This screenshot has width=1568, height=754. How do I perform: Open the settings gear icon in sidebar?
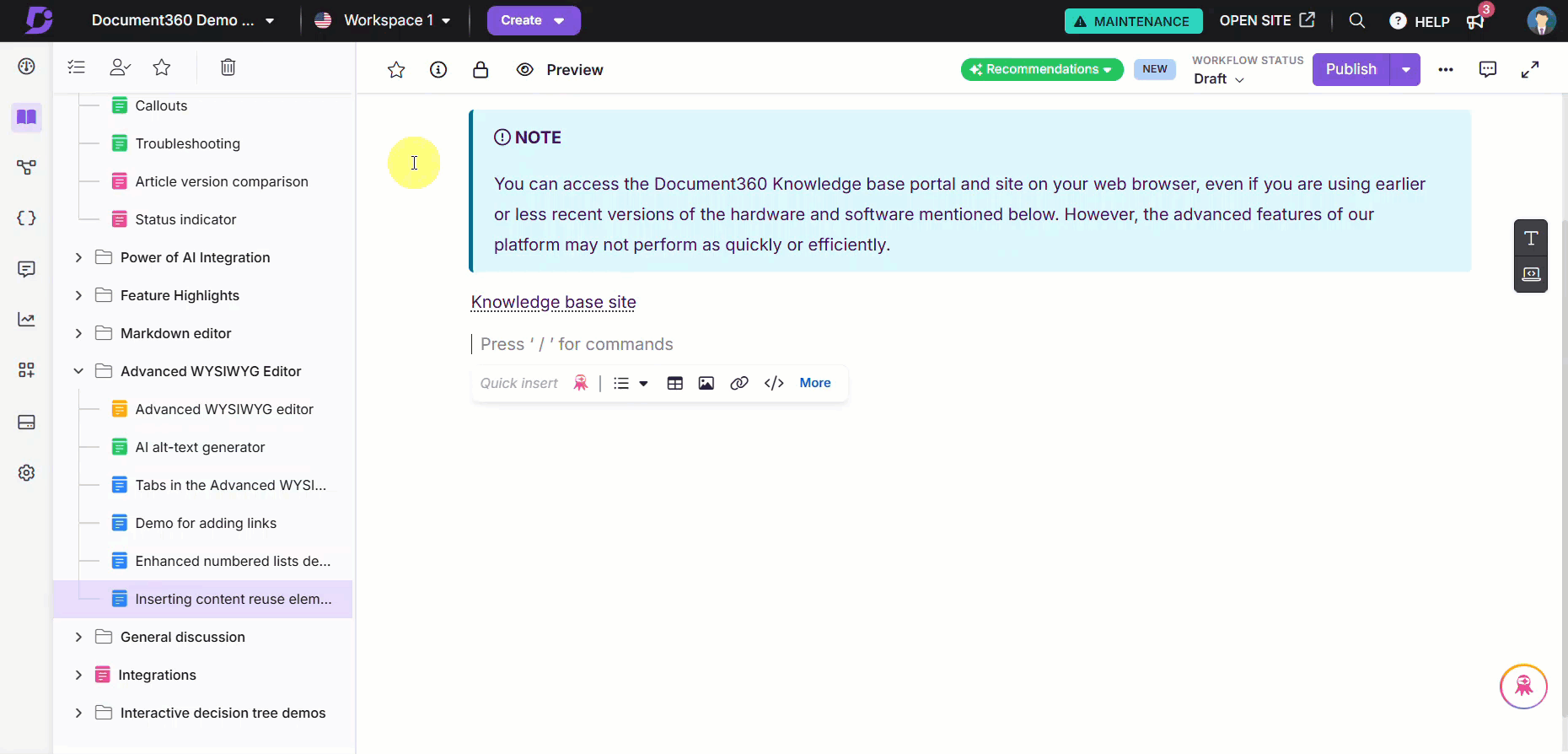[27, 473]
